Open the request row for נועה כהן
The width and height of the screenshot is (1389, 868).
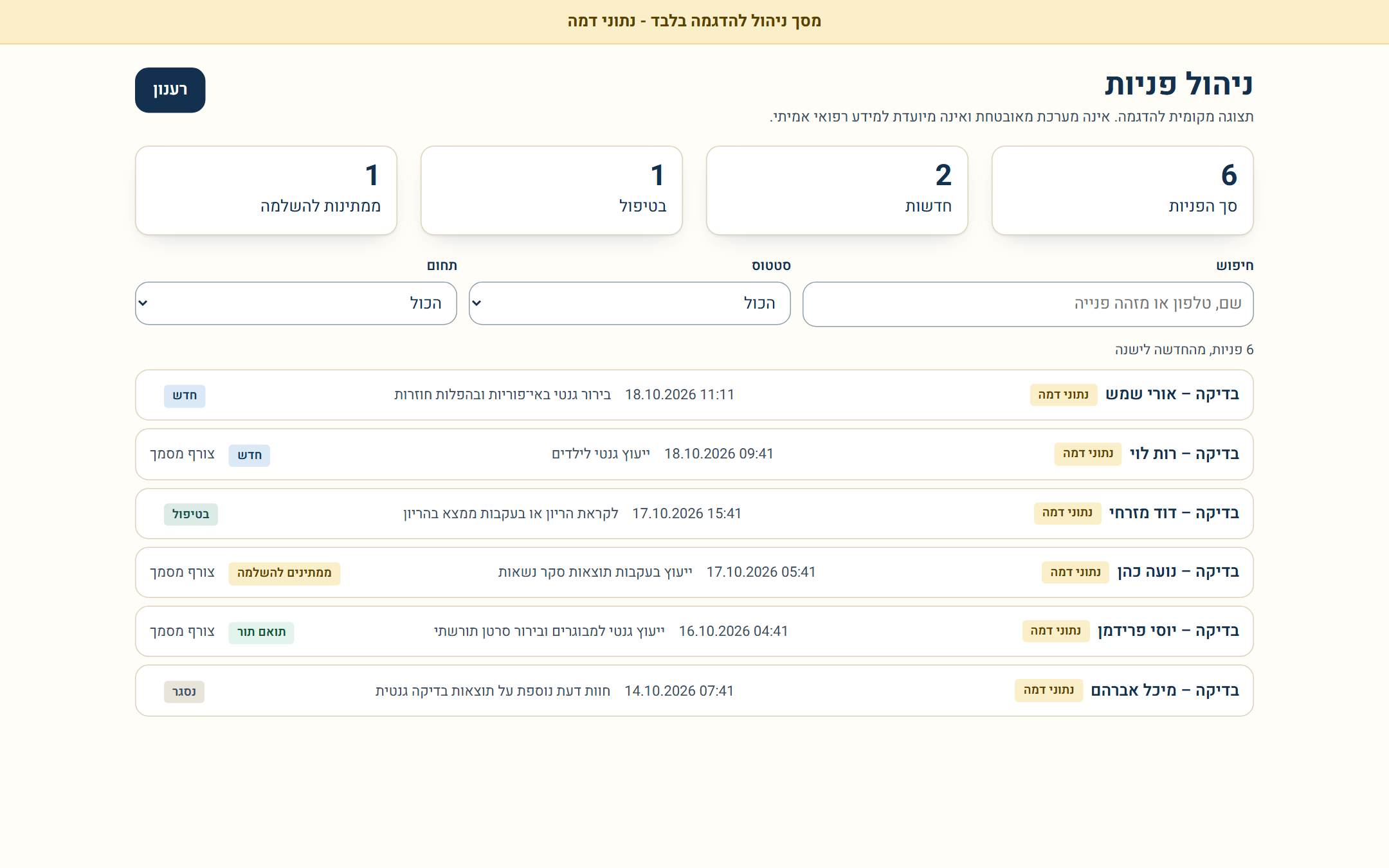point(694,572)
